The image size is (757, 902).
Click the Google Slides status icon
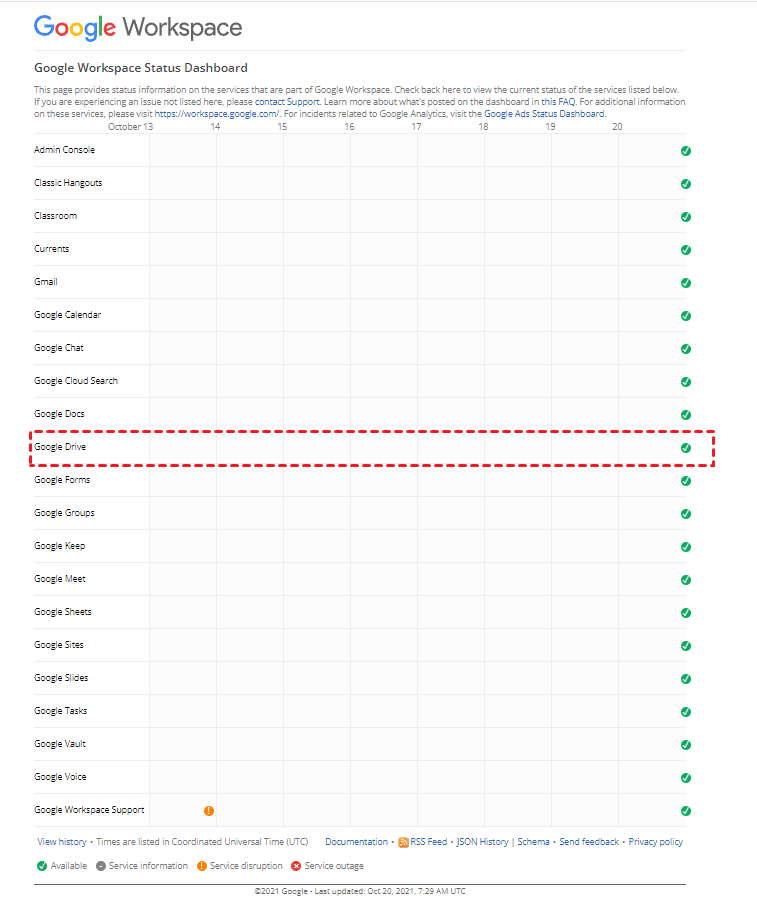tap(686, 679)
